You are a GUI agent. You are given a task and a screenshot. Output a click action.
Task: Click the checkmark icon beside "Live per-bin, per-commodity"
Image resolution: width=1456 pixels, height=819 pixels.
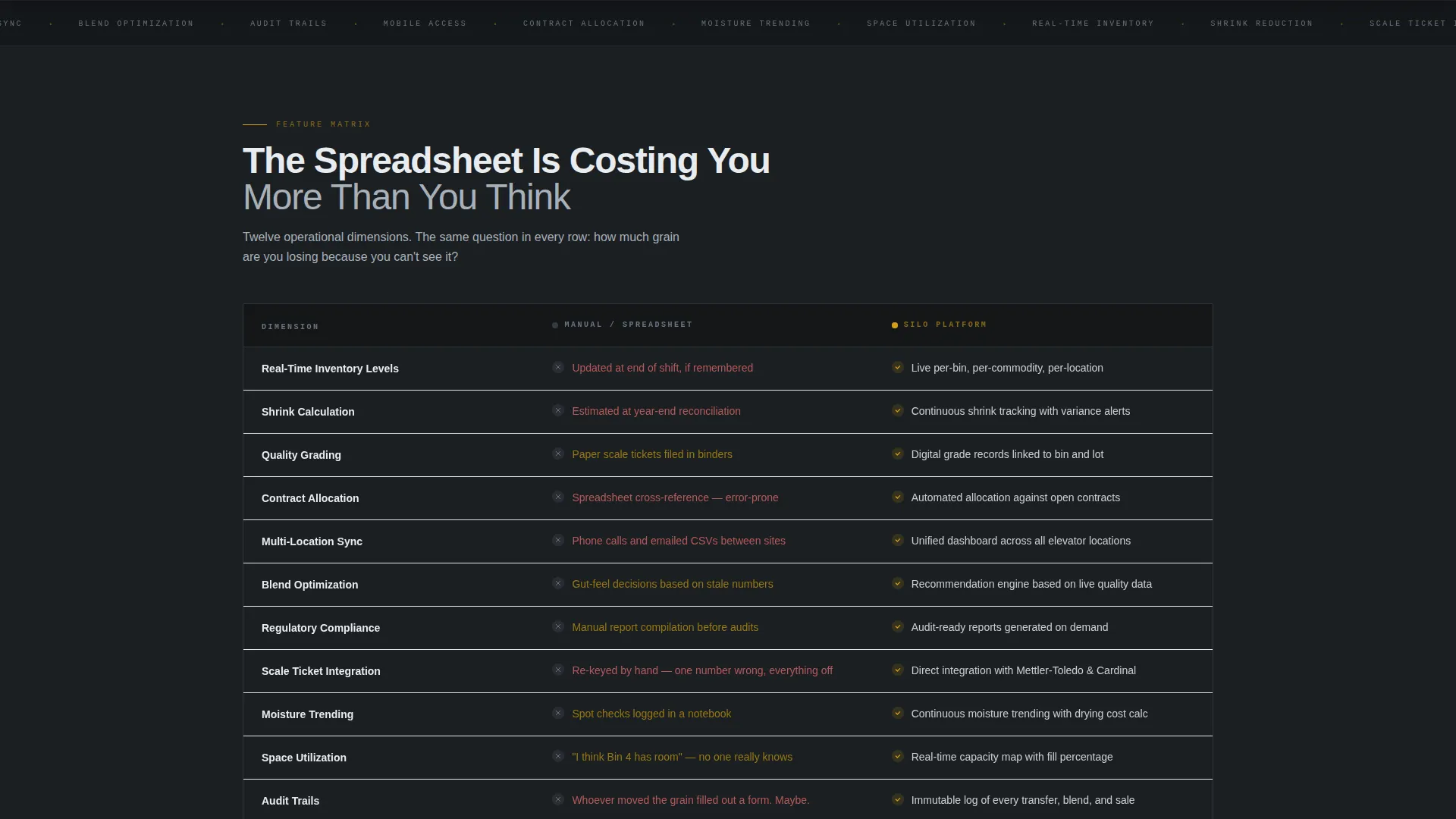pos(898,368)
